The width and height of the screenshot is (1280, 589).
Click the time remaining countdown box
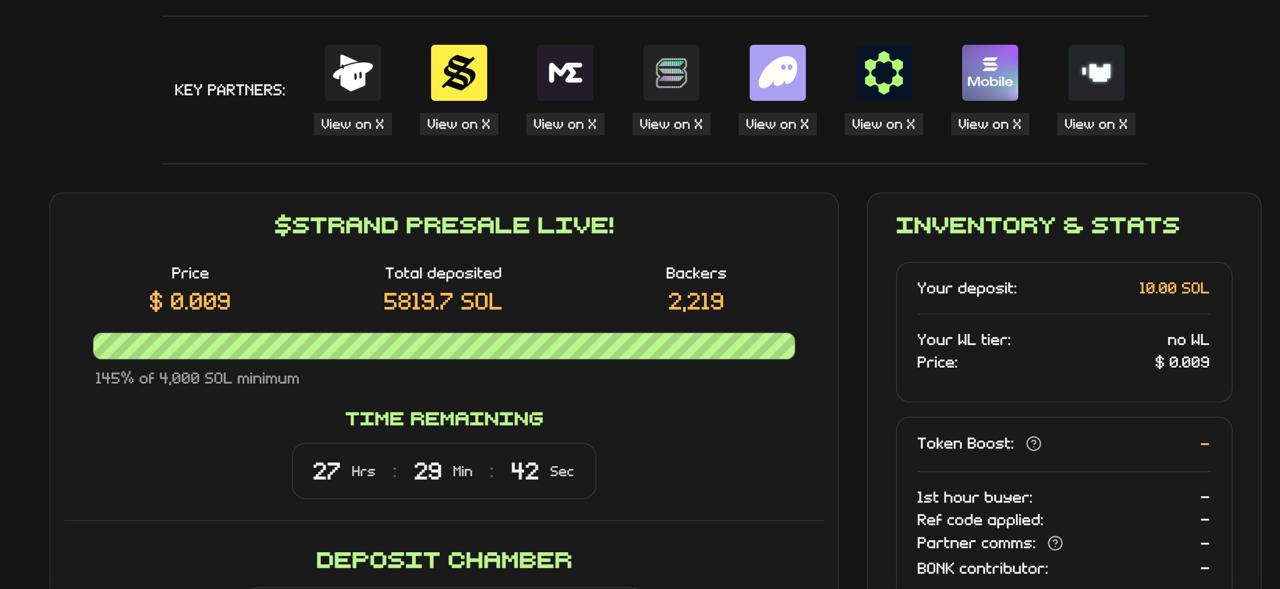tap(444, 471)
